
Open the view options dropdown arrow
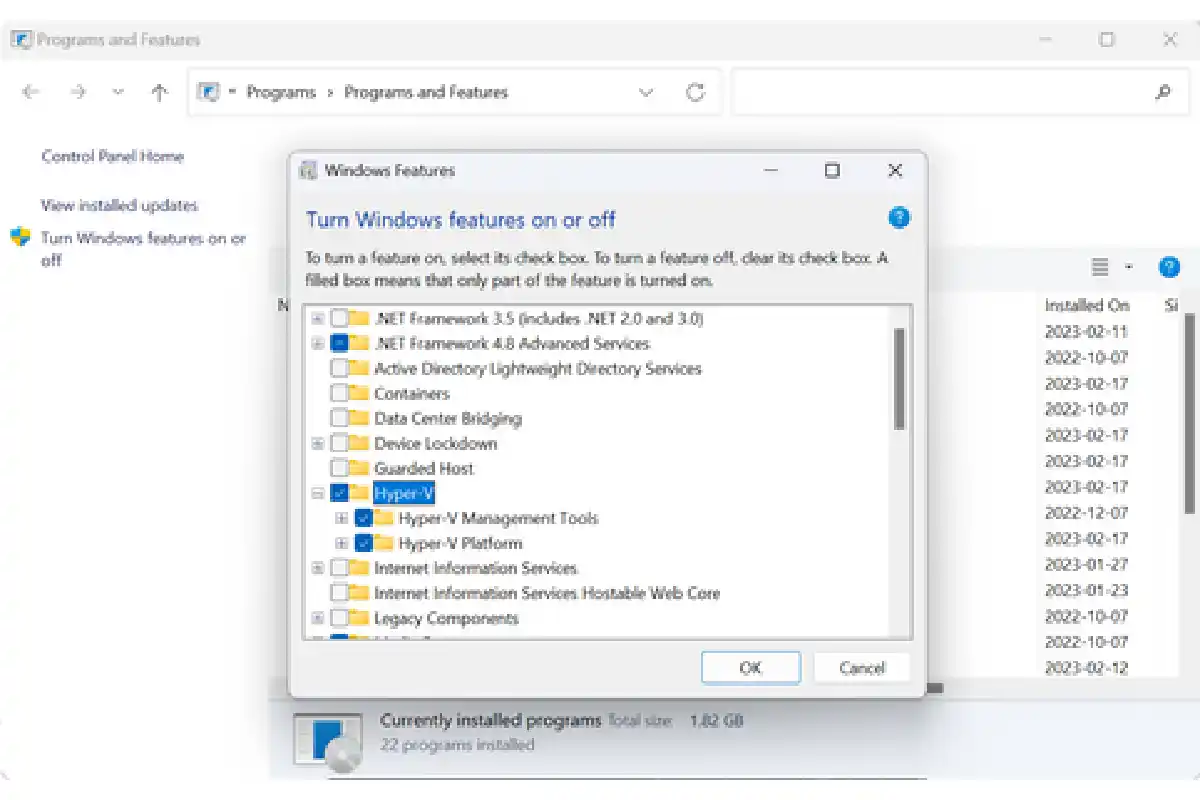click(x=1128, y=267)
